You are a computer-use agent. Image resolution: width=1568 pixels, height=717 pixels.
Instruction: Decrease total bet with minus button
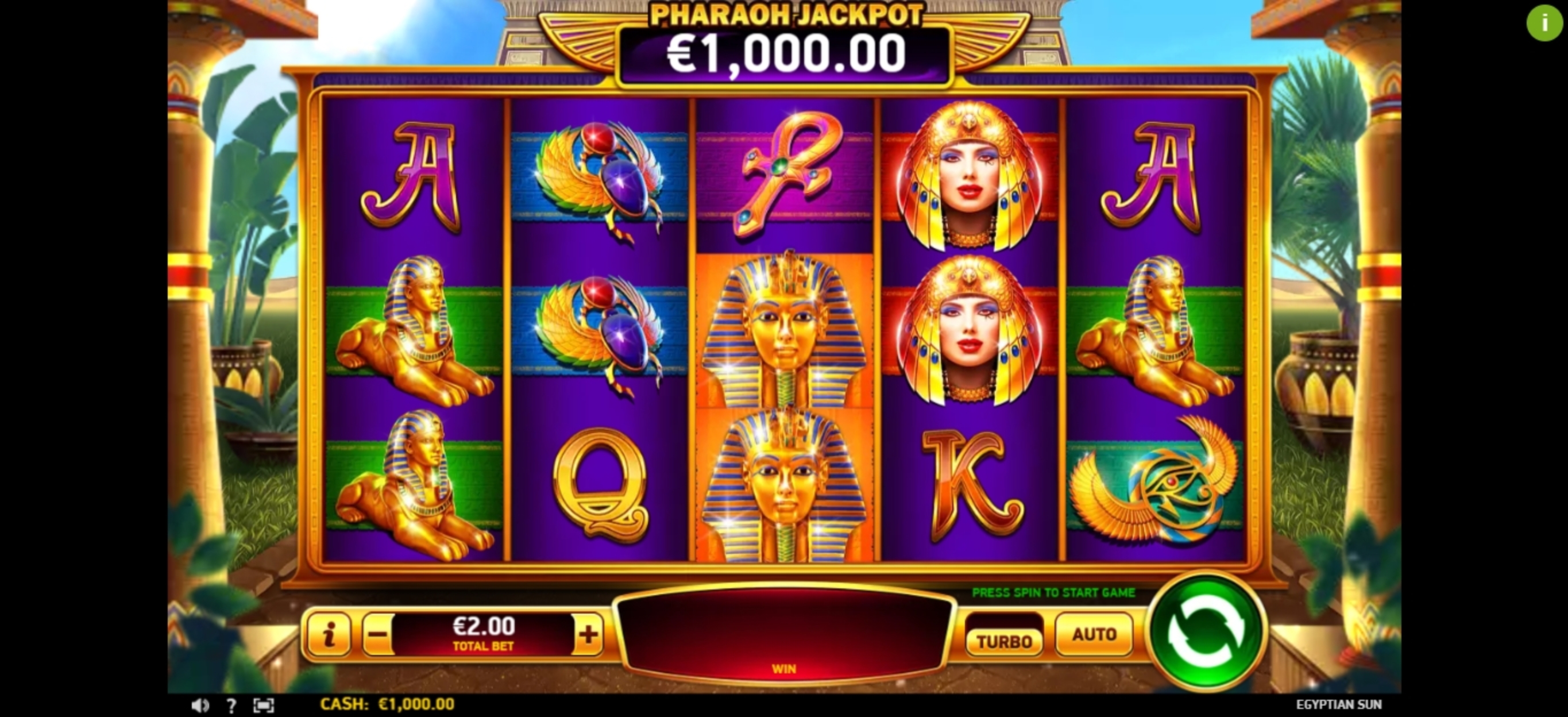378,635
